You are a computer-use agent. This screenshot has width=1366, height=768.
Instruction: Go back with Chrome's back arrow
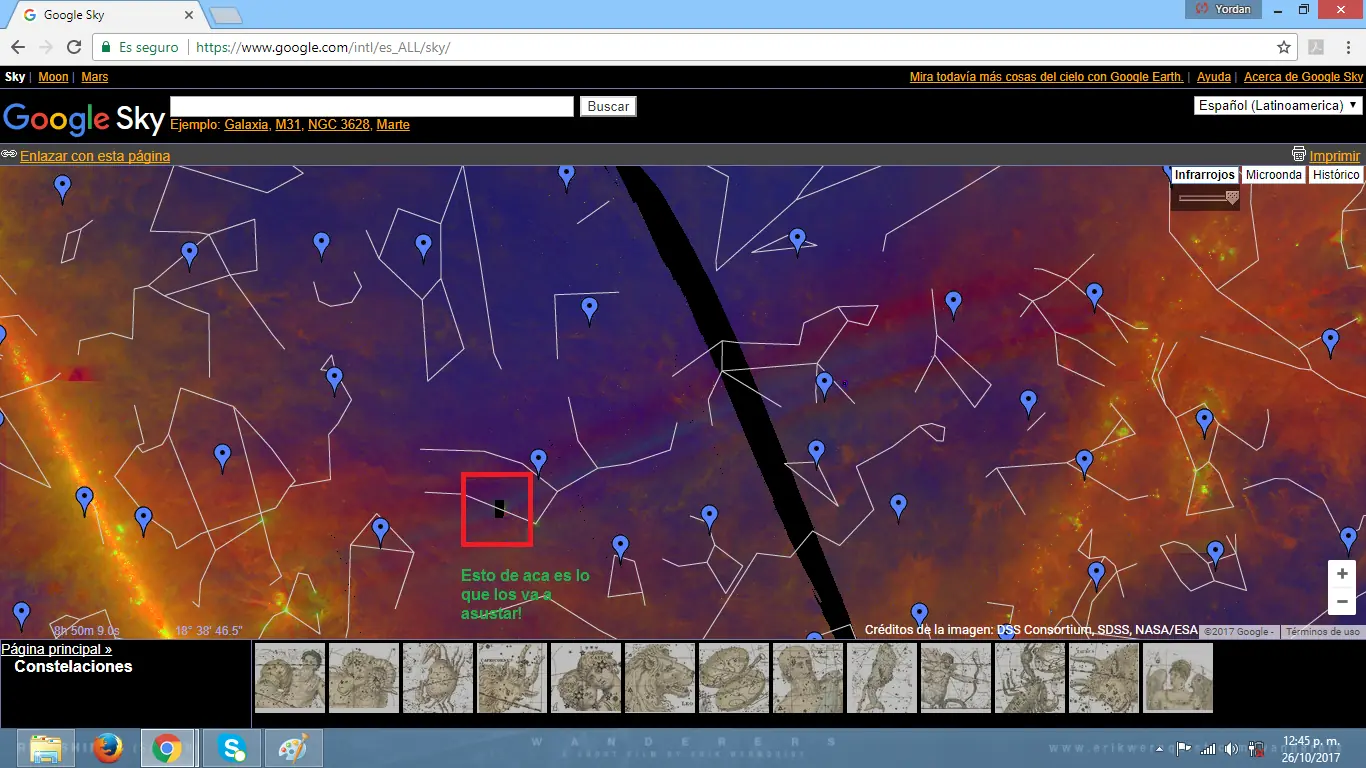pos(18,47)
